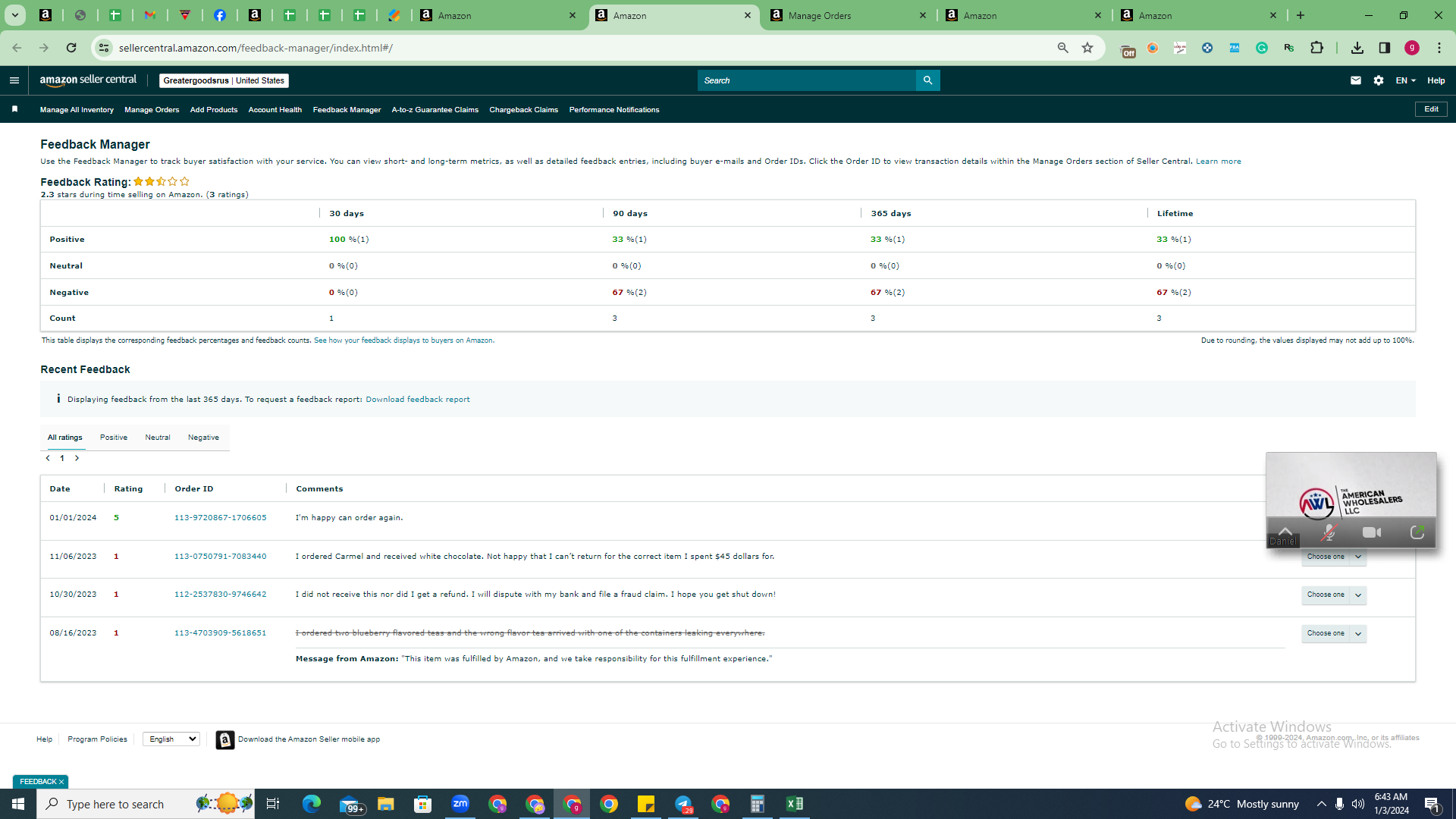1456x819 pixels.
Task: Click into the Seller Central search field
Action: (x=807, y=80)
